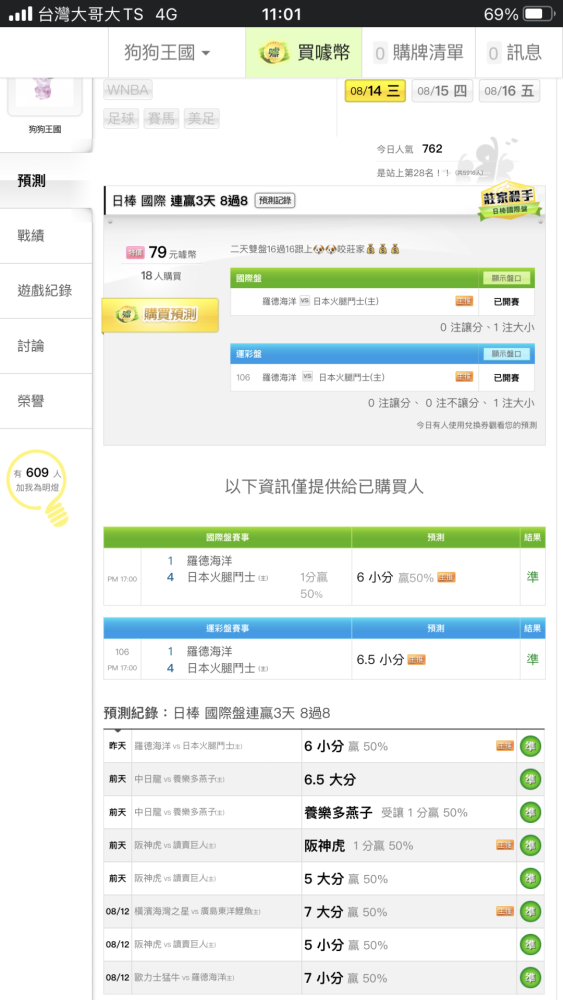This screenshot has height=1000, width=563.
Task: Expand 顯示盤口 in 運彩盤 section
Action: click(x=506, y=354)
